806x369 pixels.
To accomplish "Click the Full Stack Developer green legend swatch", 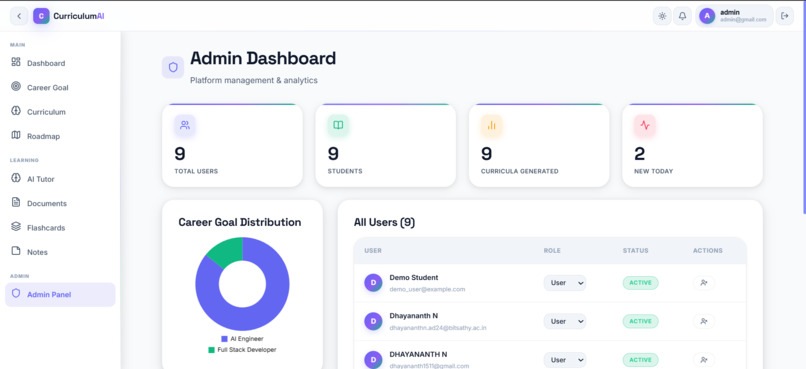I will pos(211,349).
